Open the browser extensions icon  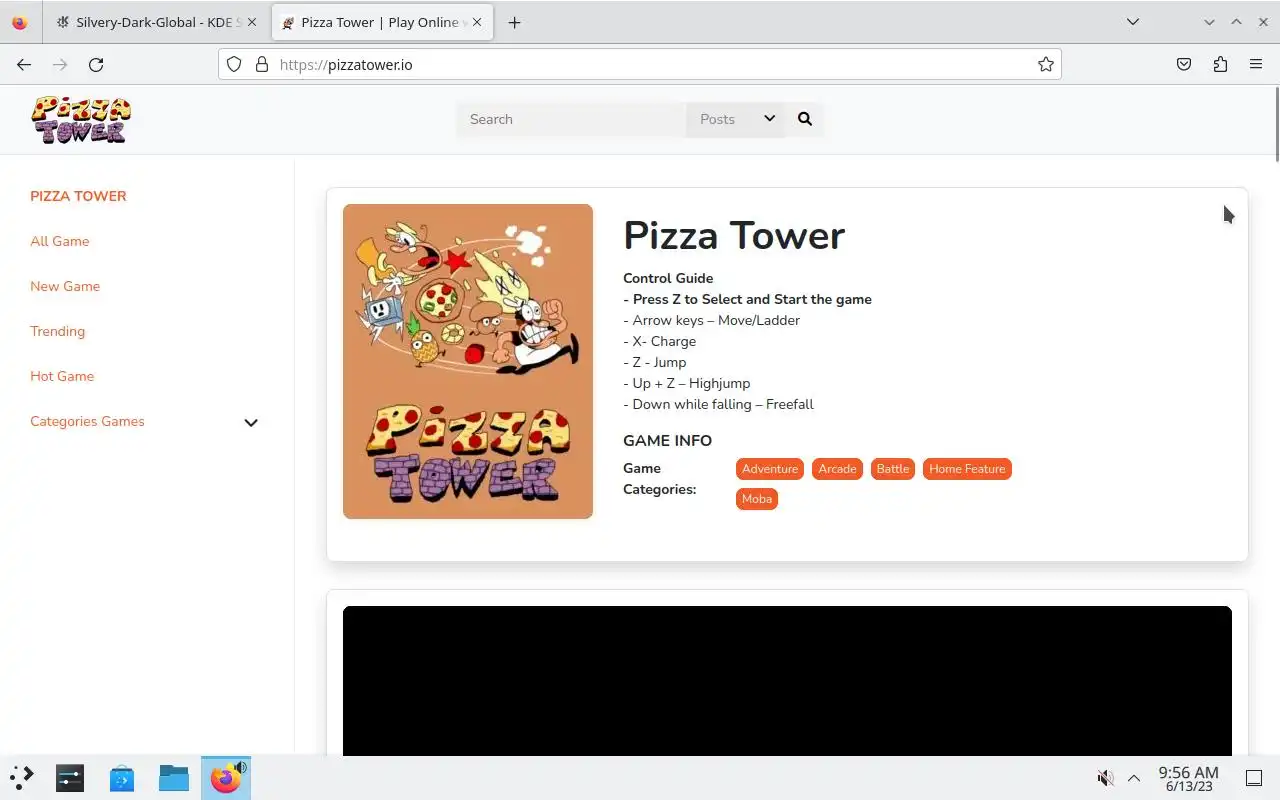pyautogui.click(x=1220, y=64)
